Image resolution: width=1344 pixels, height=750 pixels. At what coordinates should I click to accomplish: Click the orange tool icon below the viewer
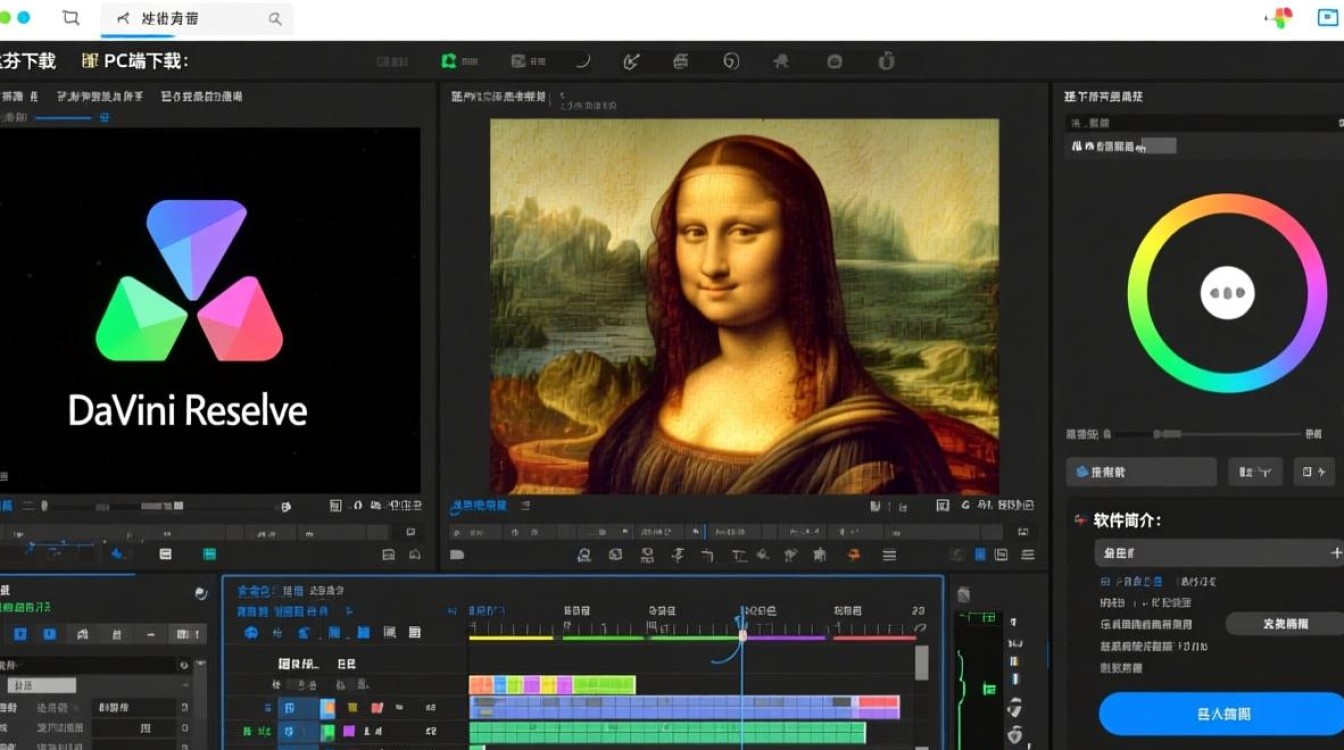pyautogui.click(x=853, y=555)
